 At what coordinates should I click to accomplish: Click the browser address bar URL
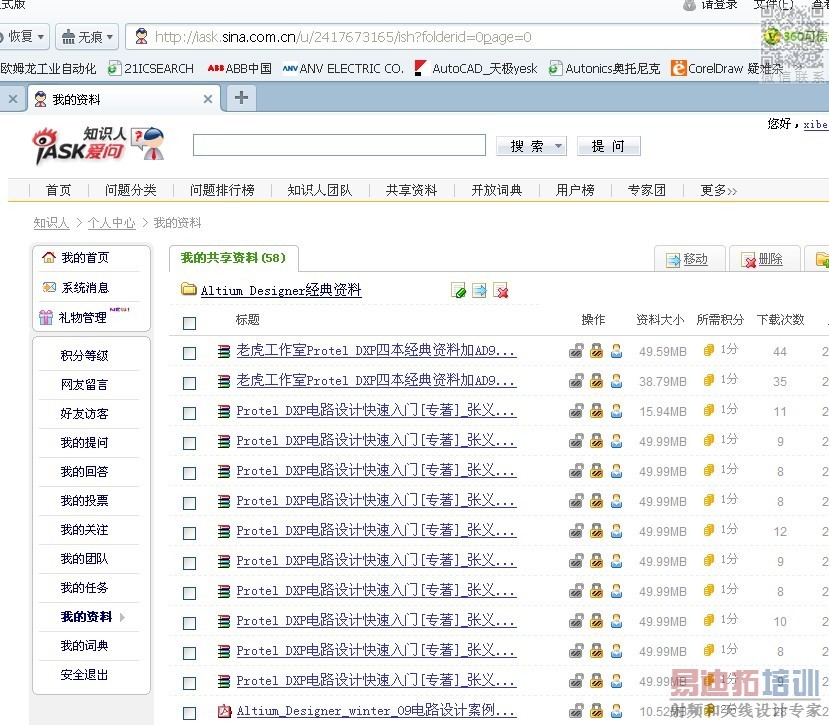pos(343,37)
